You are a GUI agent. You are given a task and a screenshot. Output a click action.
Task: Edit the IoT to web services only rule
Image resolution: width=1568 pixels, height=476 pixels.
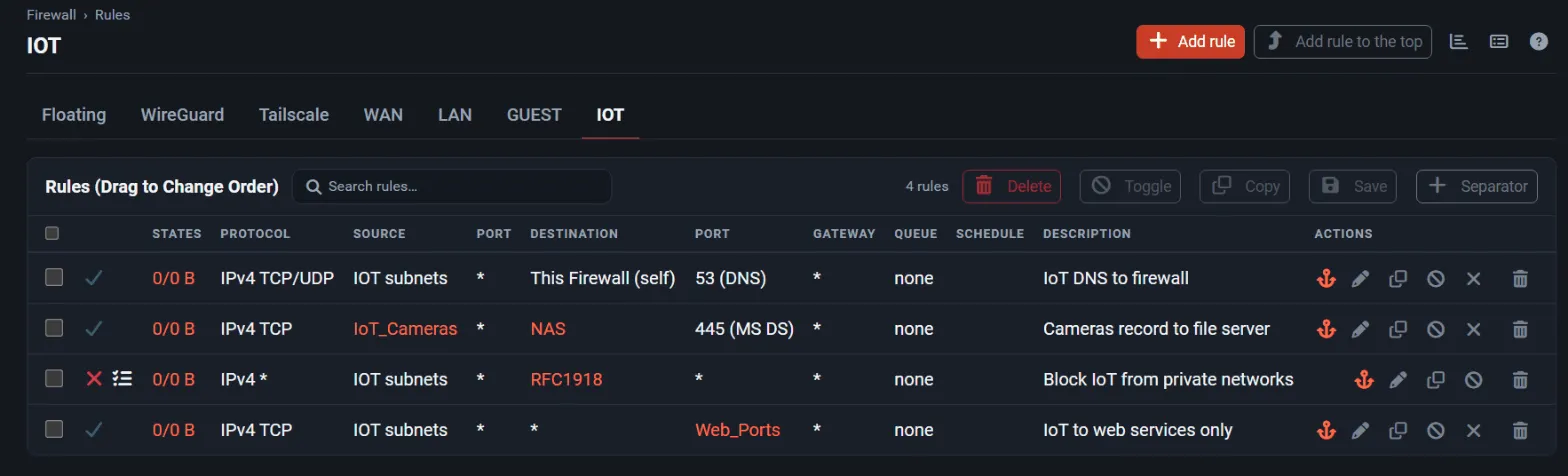coord(1360,430)
